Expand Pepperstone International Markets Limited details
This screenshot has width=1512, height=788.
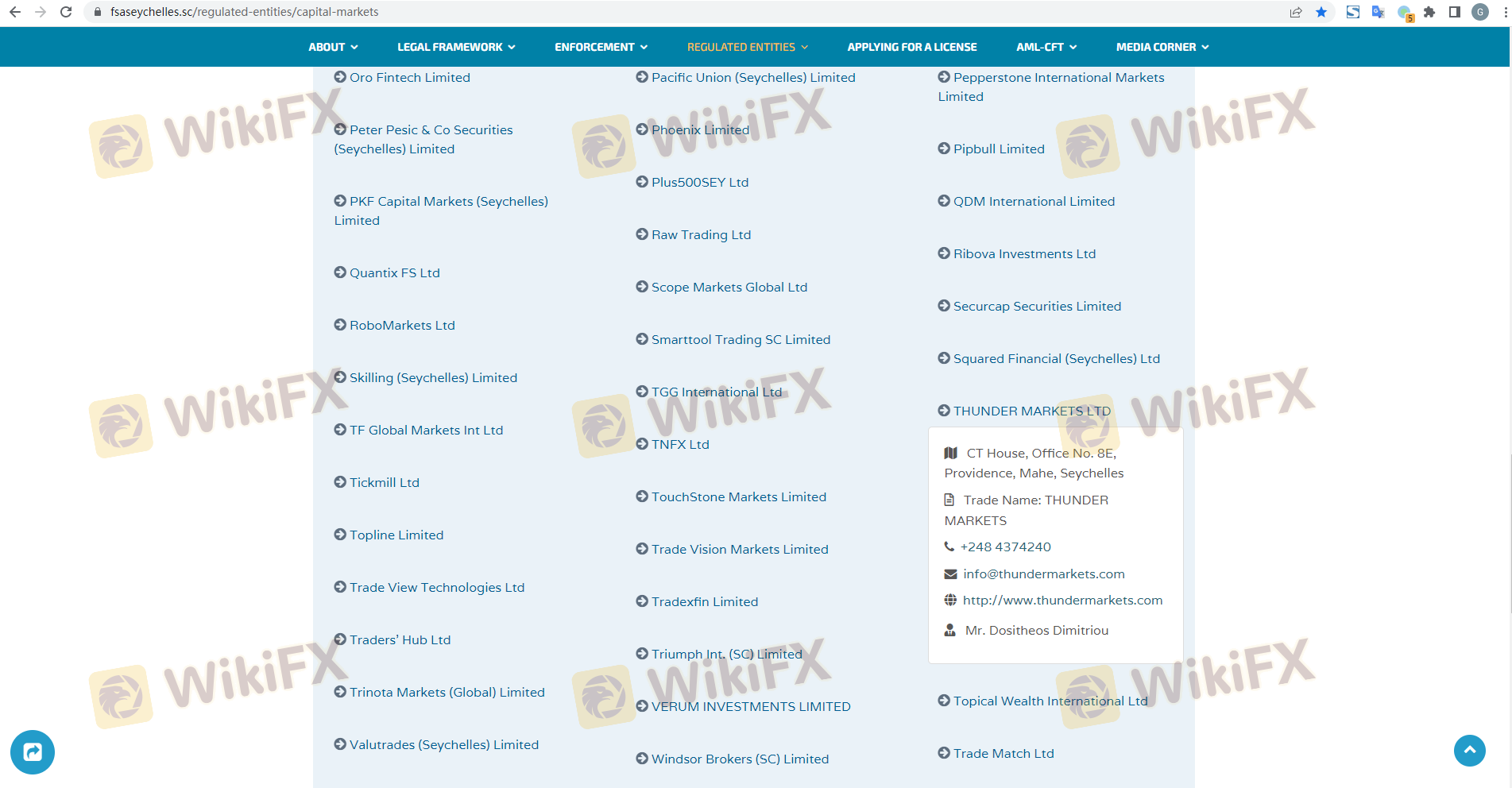click(x=1058, y=78)
